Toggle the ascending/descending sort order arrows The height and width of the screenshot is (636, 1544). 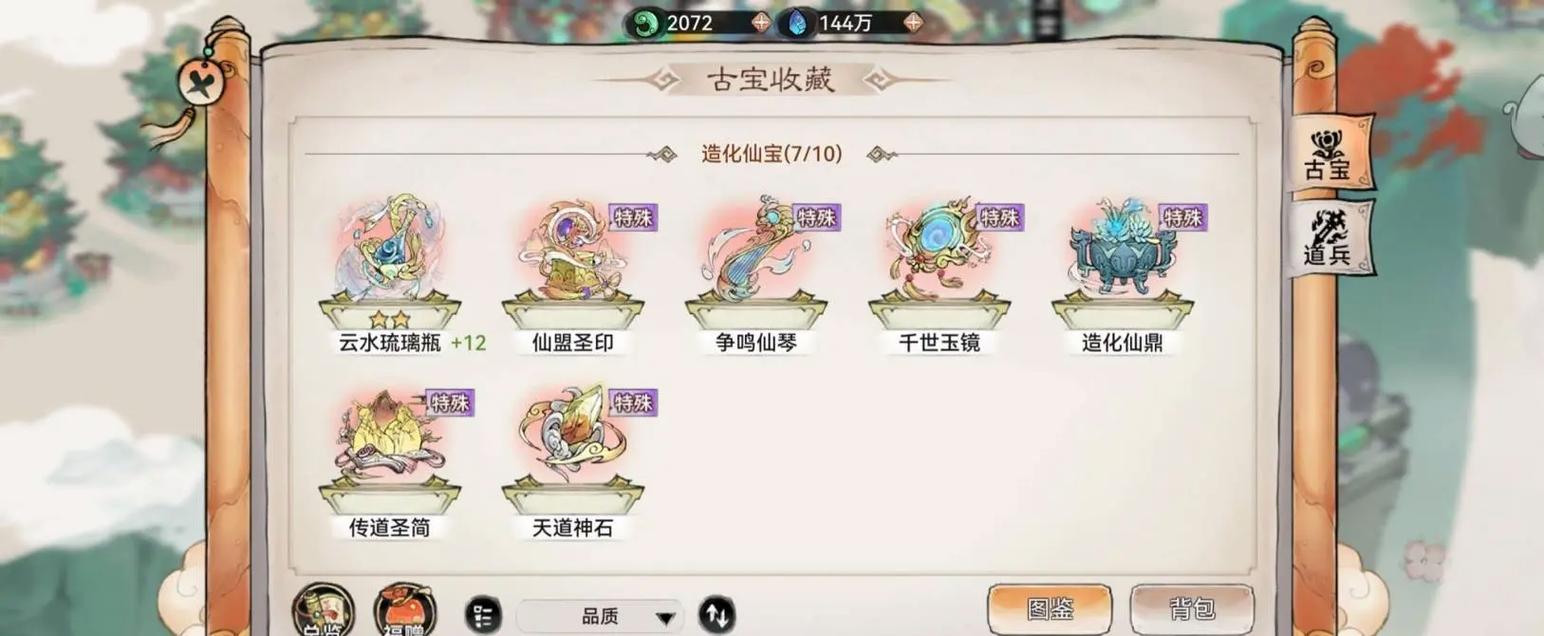coord(716,614)
